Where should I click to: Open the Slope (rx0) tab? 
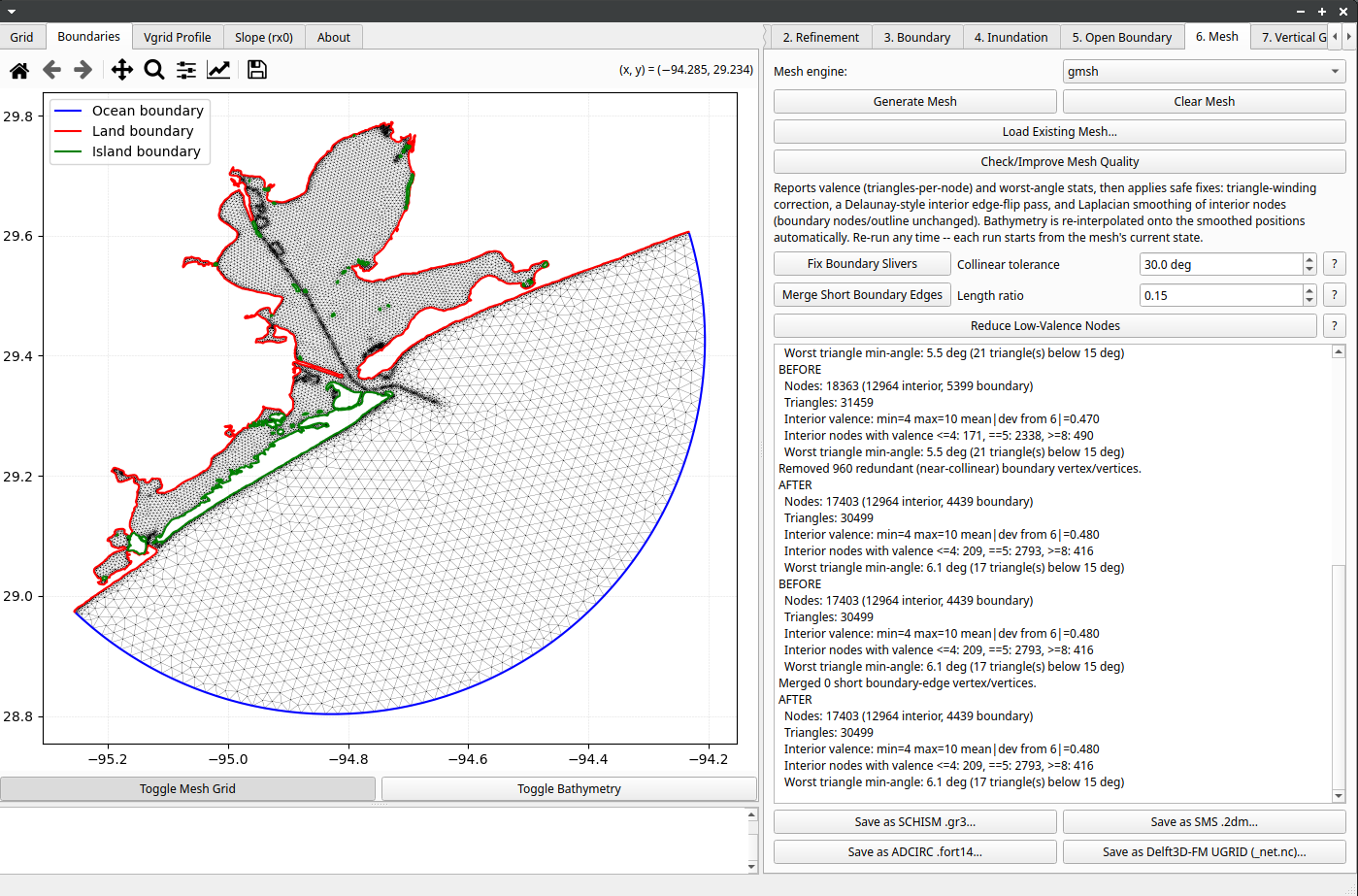tap(264, 37)
